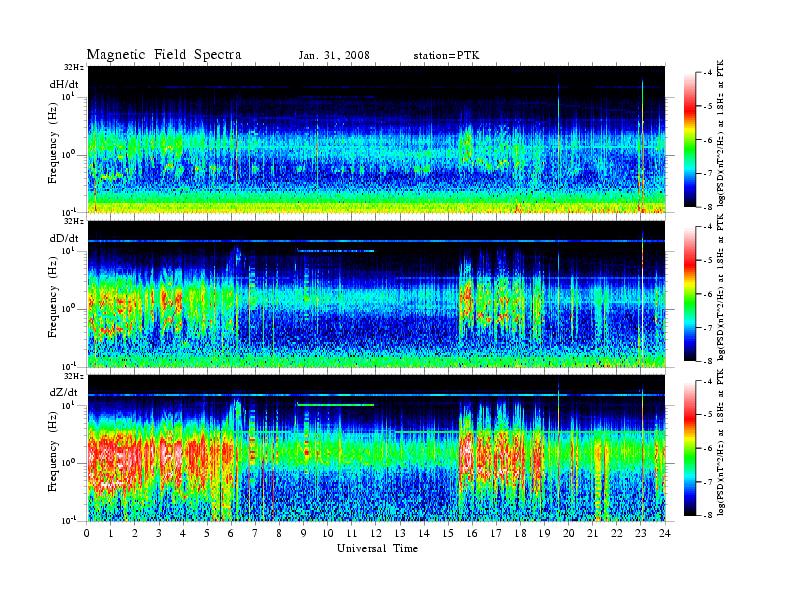The width and height of the screenshot is (792, 612).
Task: Click the "32Hz" tick above the dH/dt label
Action: click(x=74, y=67)
